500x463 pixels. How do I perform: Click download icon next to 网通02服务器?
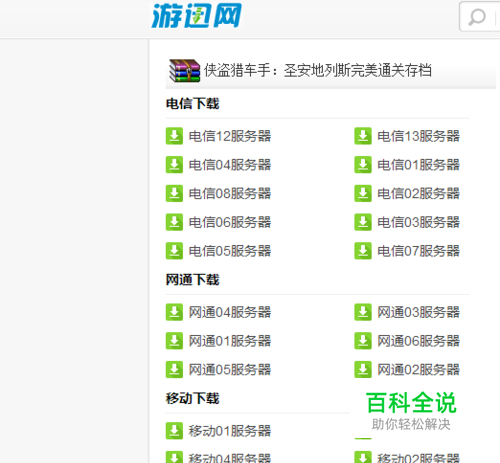click(363, 369)
